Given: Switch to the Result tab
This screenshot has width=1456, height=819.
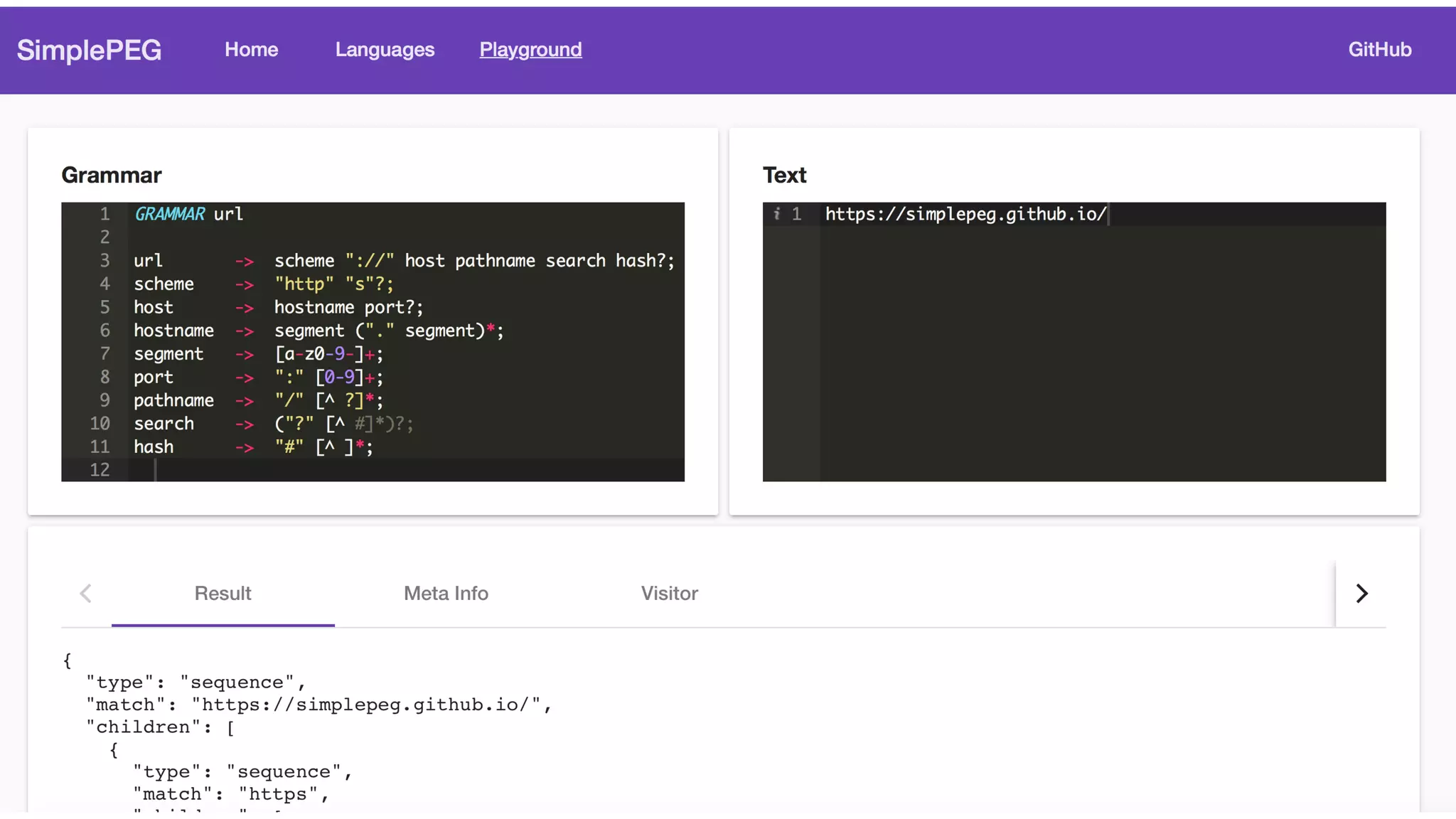Looking at the screenshot, I should click(223, 594).
